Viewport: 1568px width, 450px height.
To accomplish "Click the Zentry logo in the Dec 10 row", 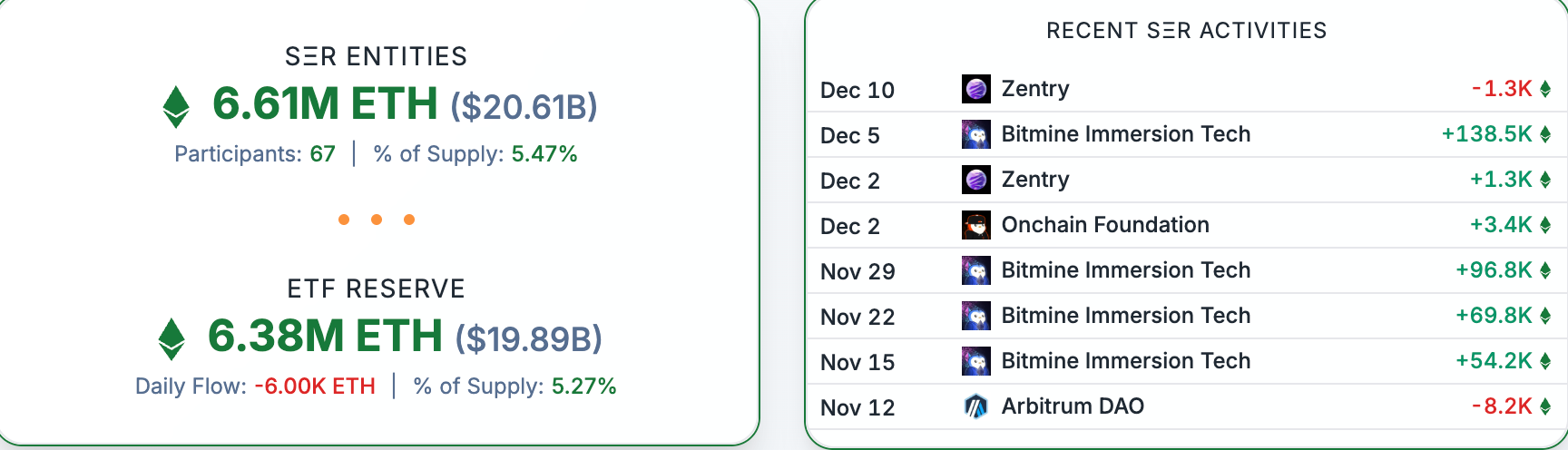I will point(976,89).
